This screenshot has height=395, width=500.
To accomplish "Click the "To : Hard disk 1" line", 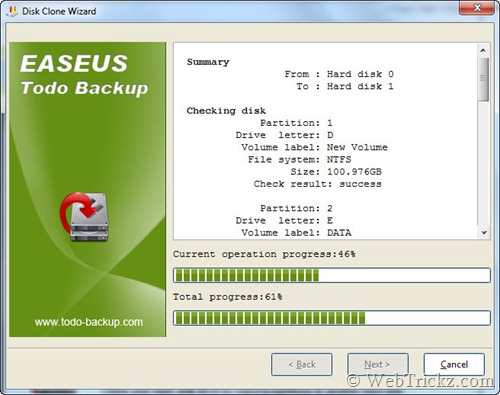I will pyautogui.click(x=345, y=86).
